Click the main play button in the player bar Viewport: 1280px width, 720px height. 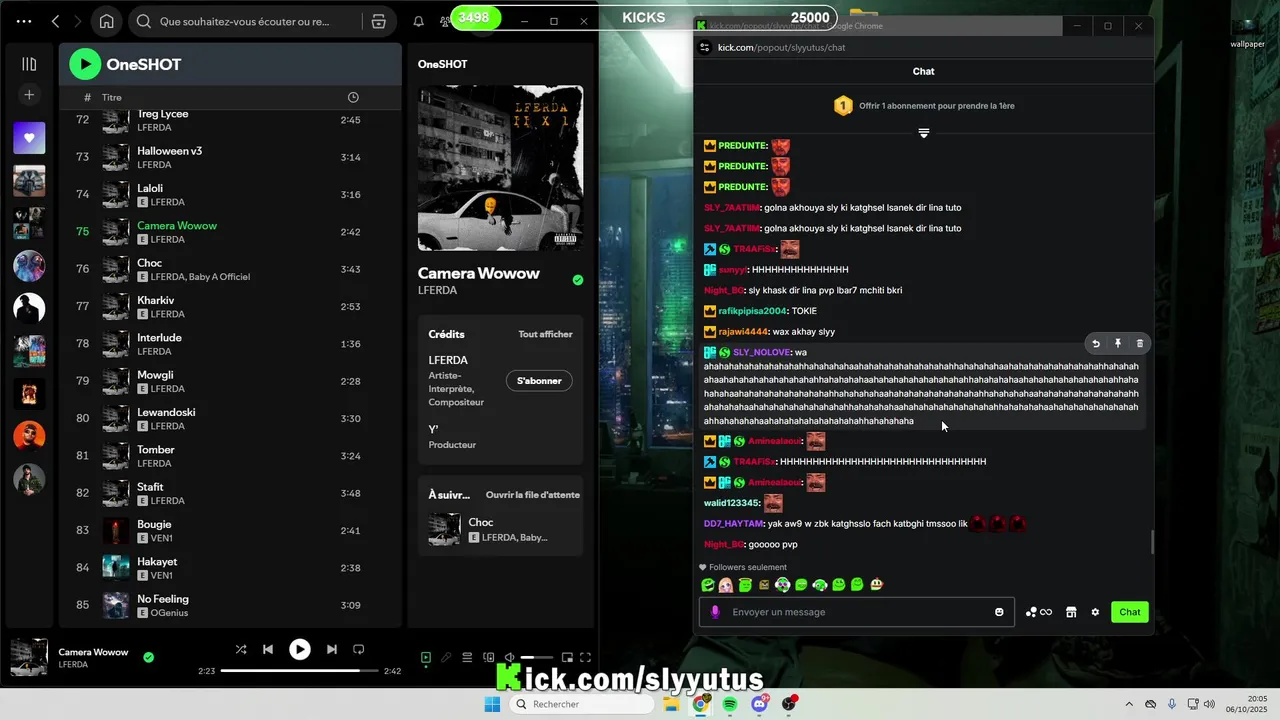[x=300, y=649]
